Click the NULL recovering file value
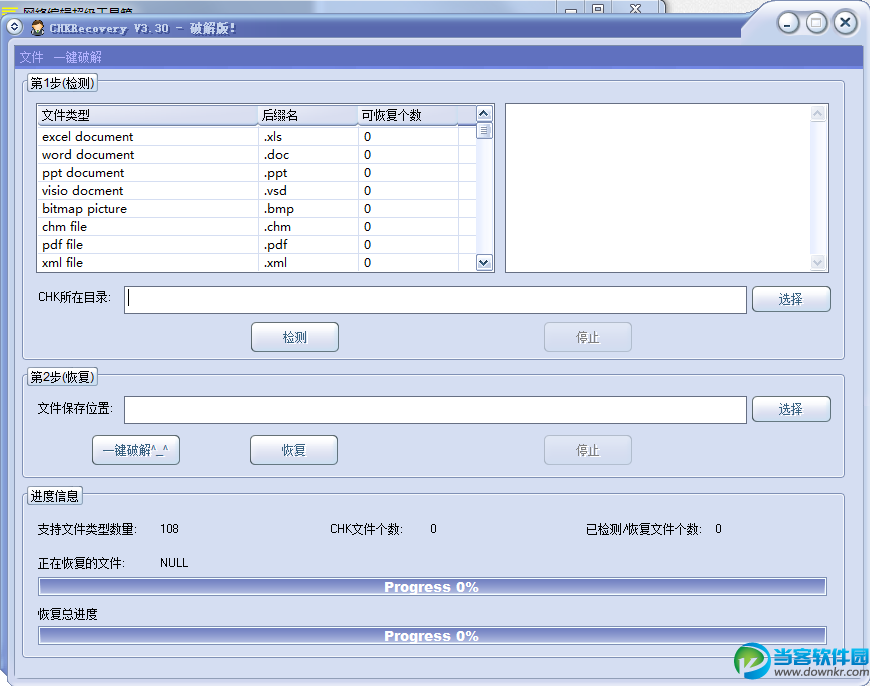 pyautogui.click(x=174, y=563)
